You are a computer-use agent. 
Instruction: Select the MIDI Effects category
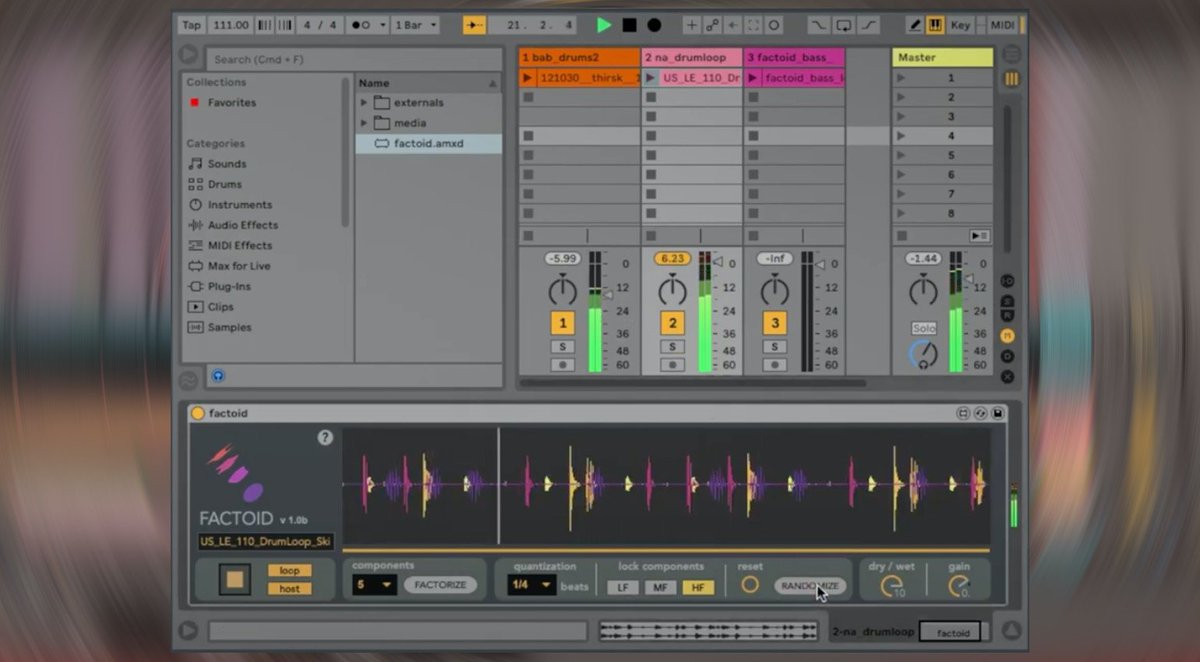[x=239, y=245]
